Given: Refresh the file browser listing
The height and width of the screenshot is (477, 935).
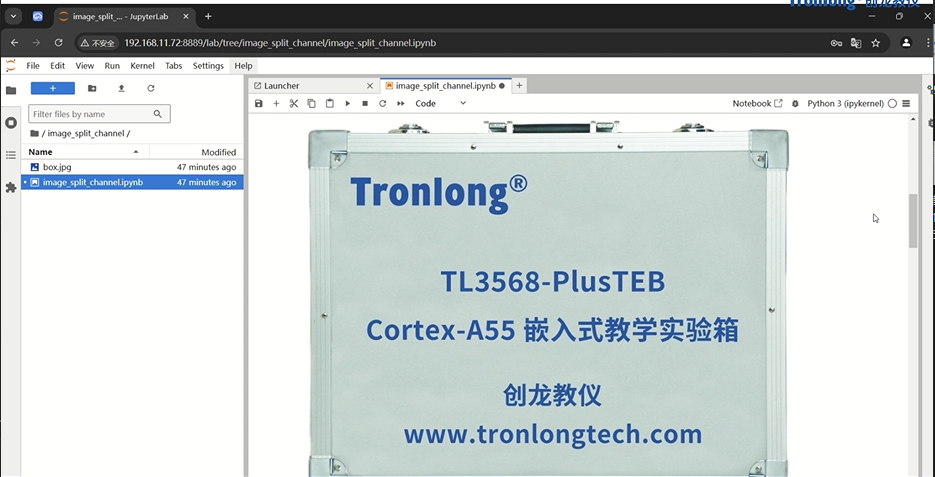Looking at the screenshot, I should tap(151, 88).
